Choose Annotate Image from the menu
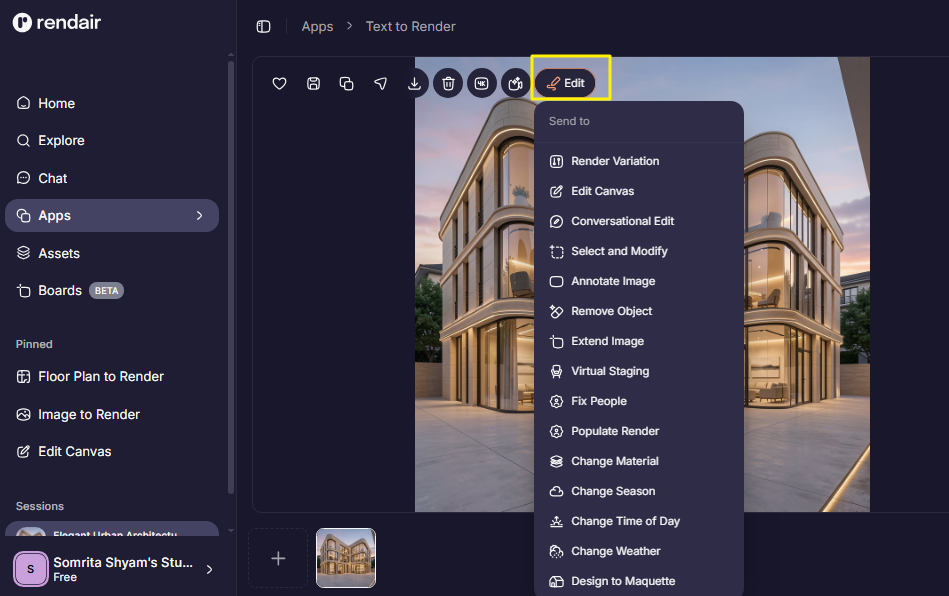This screenshot has width=949, height=596. (639, 281)
